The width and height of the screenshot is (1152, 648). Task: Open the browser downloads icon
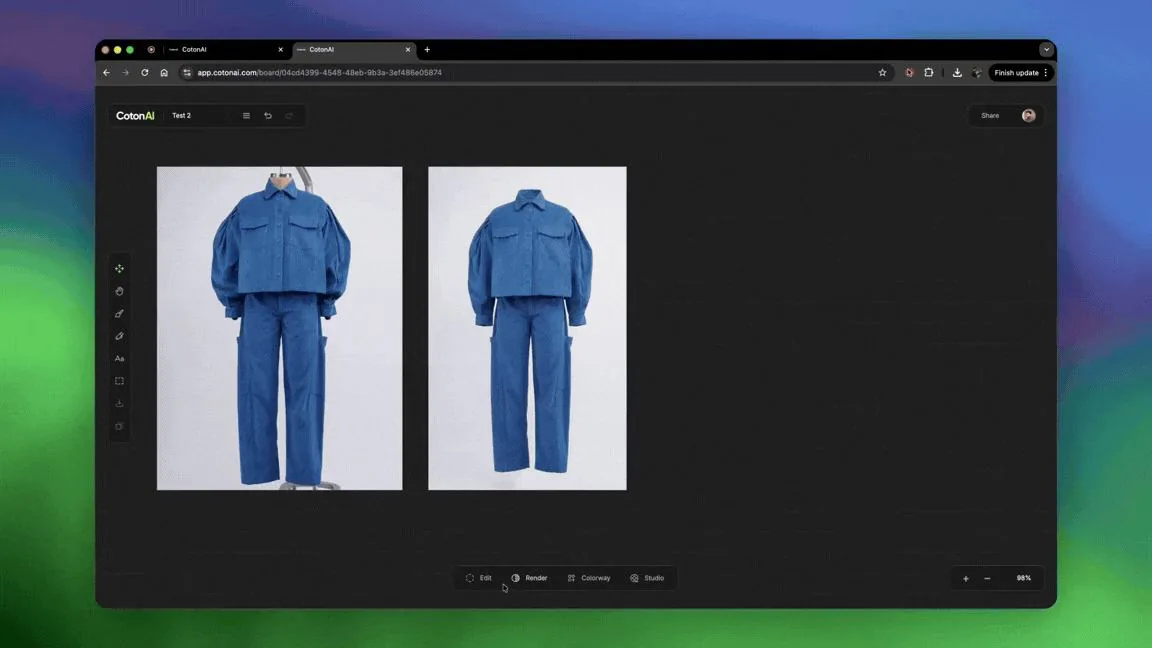click(x=957, y=73)
